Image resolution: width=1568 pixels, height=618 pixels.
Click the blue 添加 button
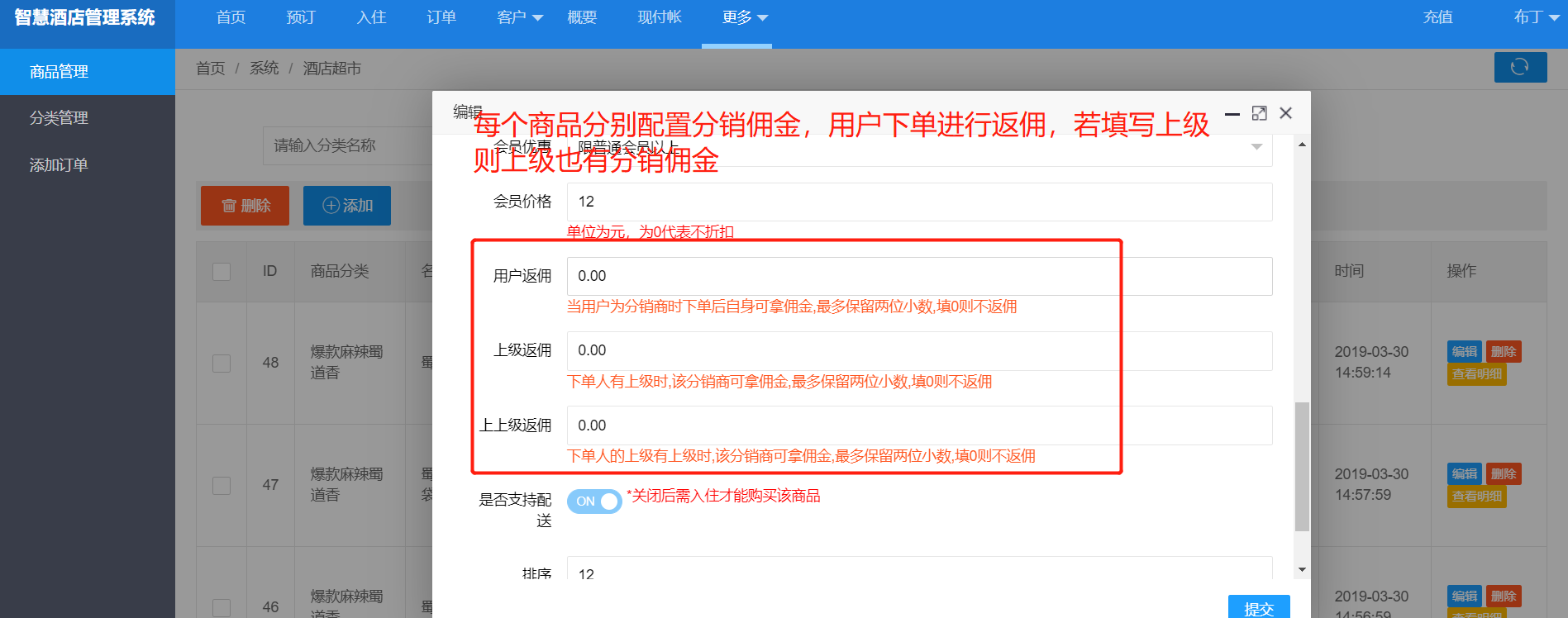tap(347, 206)
